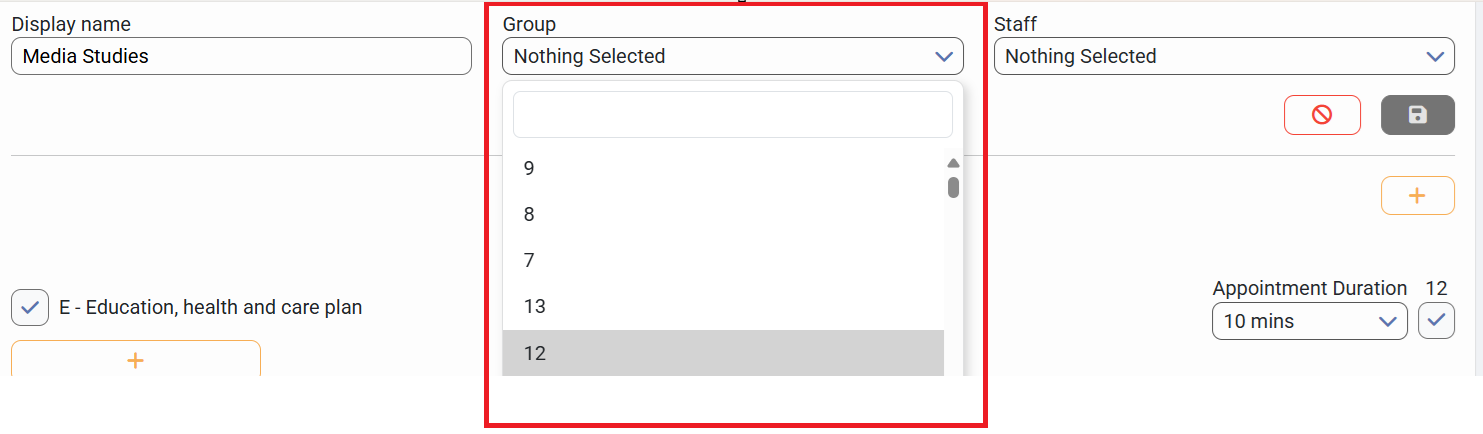This screenshot has width=1483, height=434.
Task: Select group 8 from the list
Action: (723, 215)
